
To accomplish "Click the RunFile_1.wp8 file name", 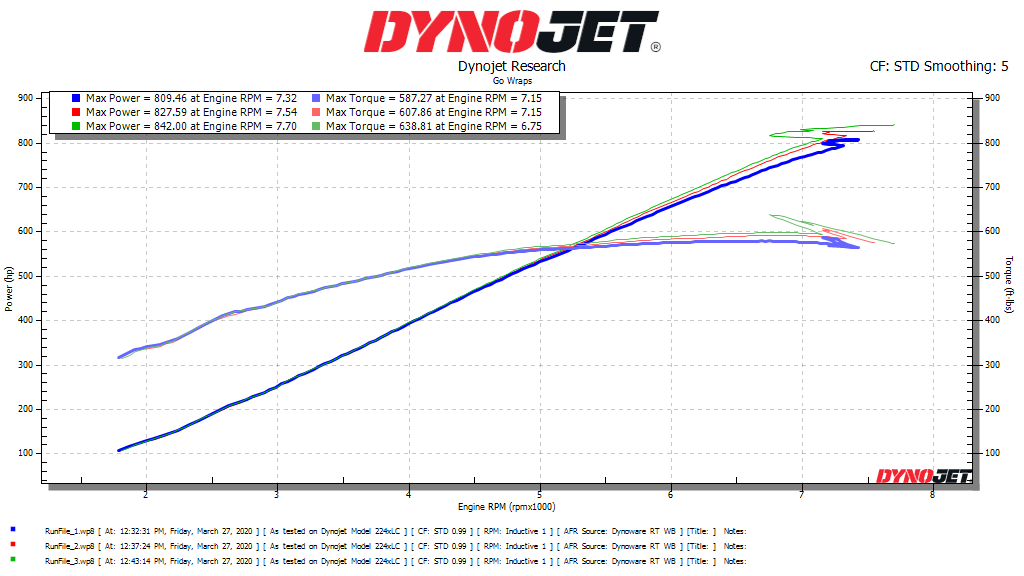I will pyautogui.click(x=69, y=532).
